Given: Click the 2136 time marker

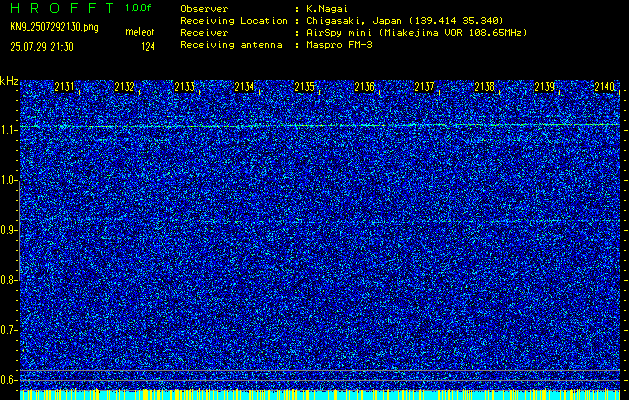Looking at the screenshot, I should click(364, 87).
